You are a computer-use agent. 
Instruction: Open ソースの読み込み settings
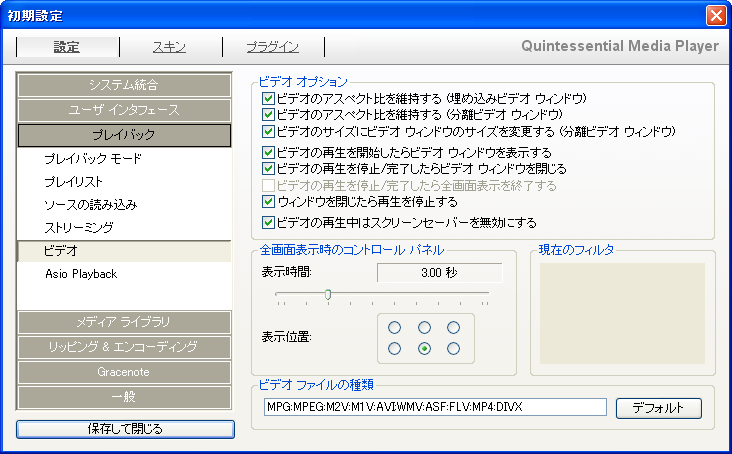click(x=90, y=205)
